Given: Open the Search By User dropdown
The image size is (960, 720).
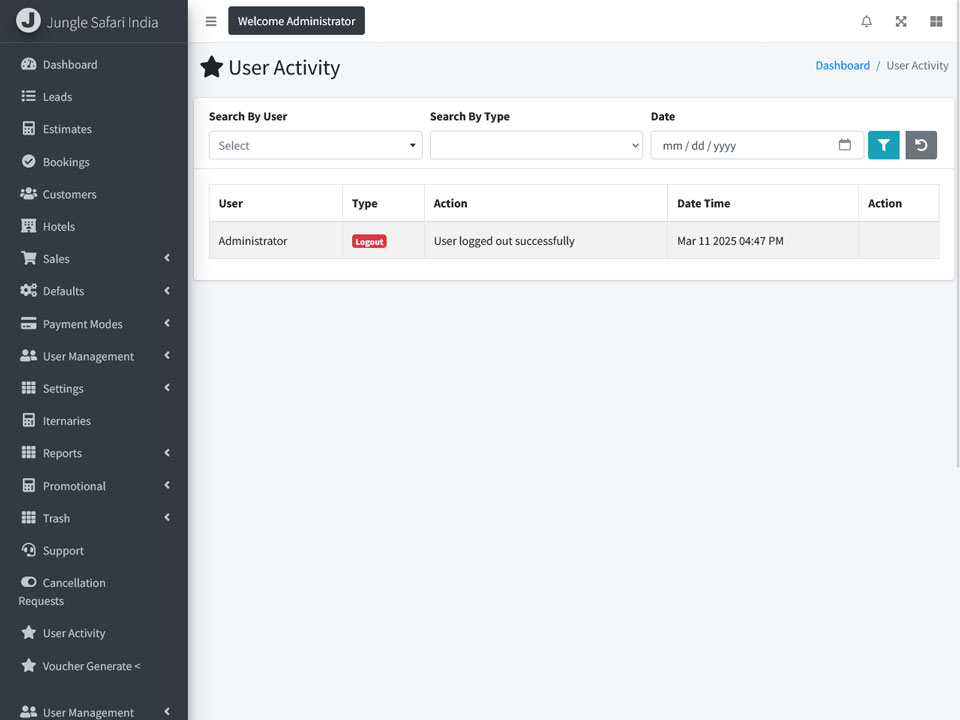Looking at the screenshot, I should (315, 145).
